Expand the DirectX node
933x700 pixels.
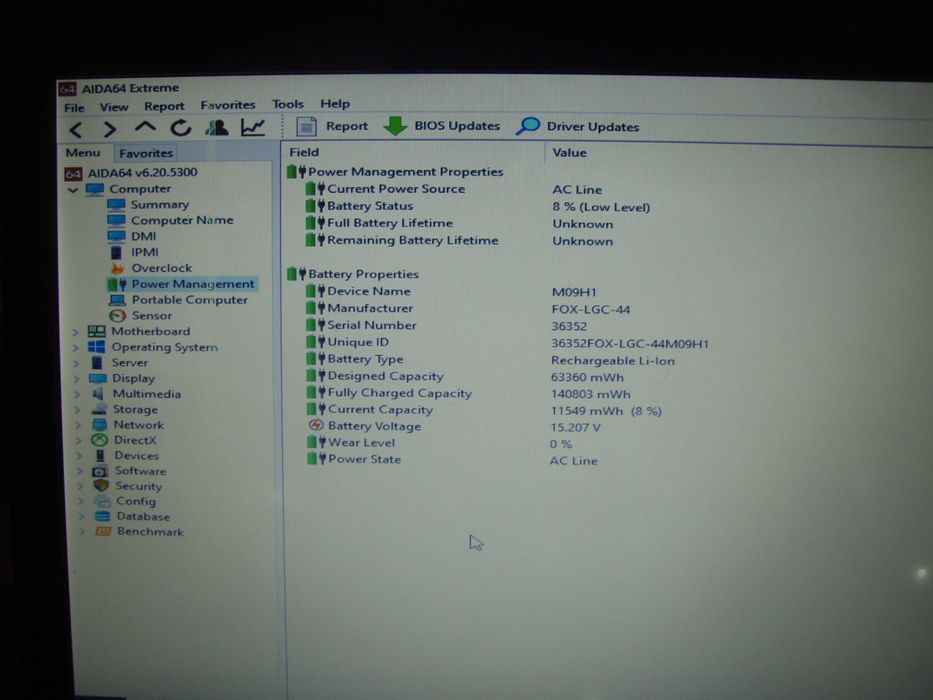(79, 440)
